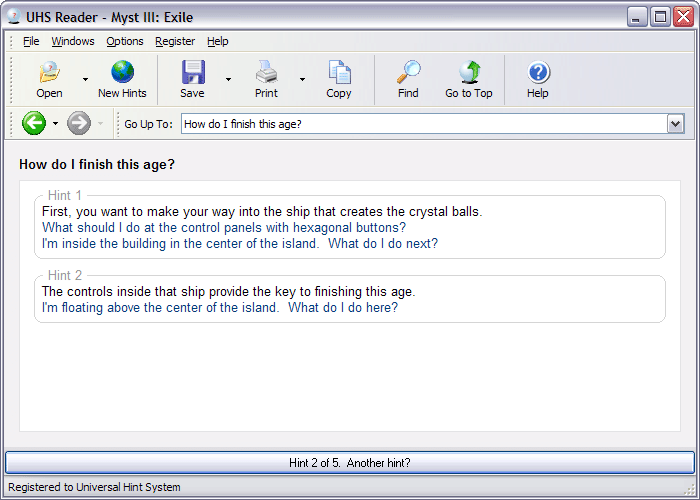The image size is (700, 500).
Task: Open the Back history dropdown arrow
Action: [x=55, y=123]
